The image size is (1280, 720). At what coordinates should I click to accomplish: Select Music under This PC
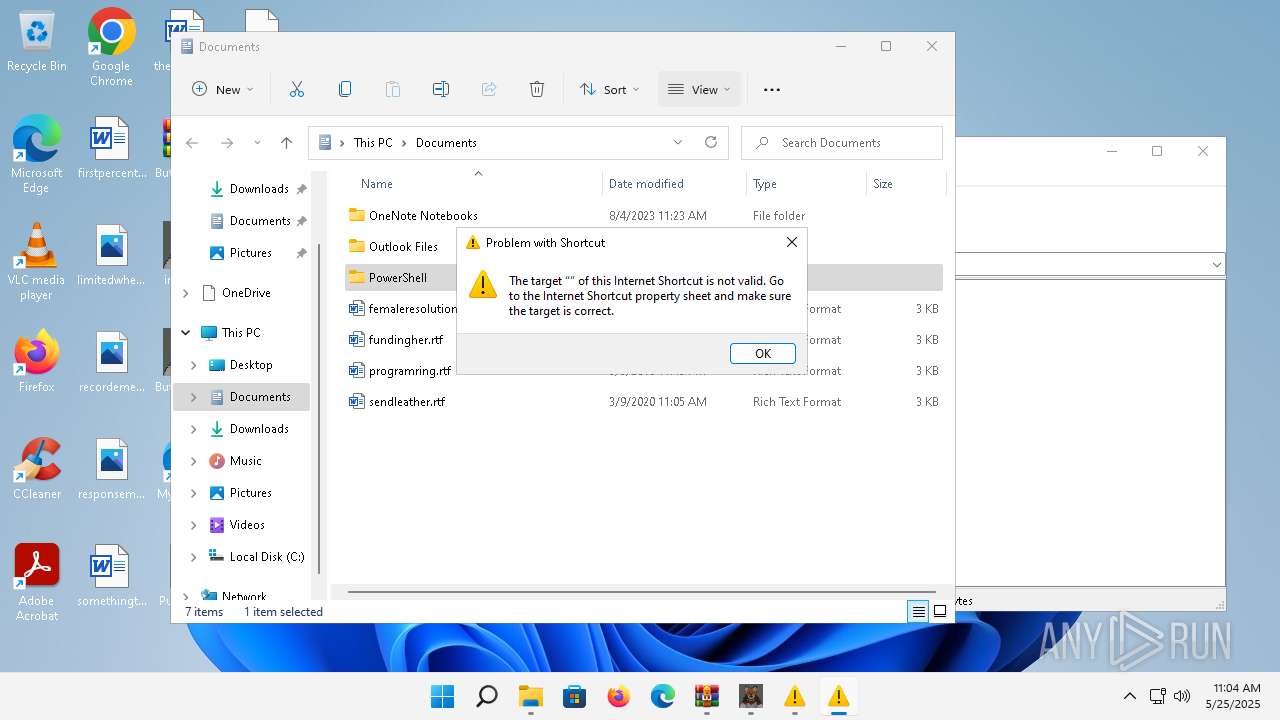click(x=245, y=461)
